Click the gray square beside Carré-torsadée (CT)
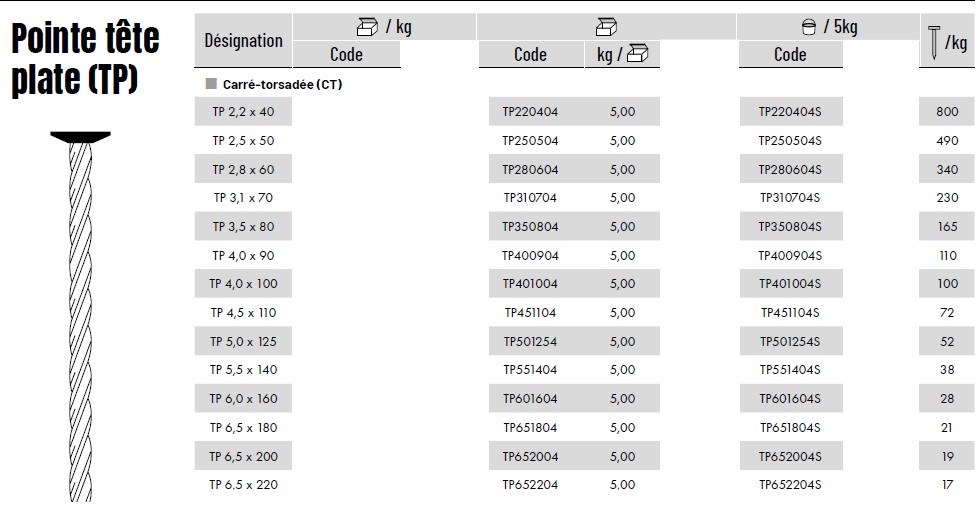979x507 pixels. pyautogui.click(x=211, y=84)
